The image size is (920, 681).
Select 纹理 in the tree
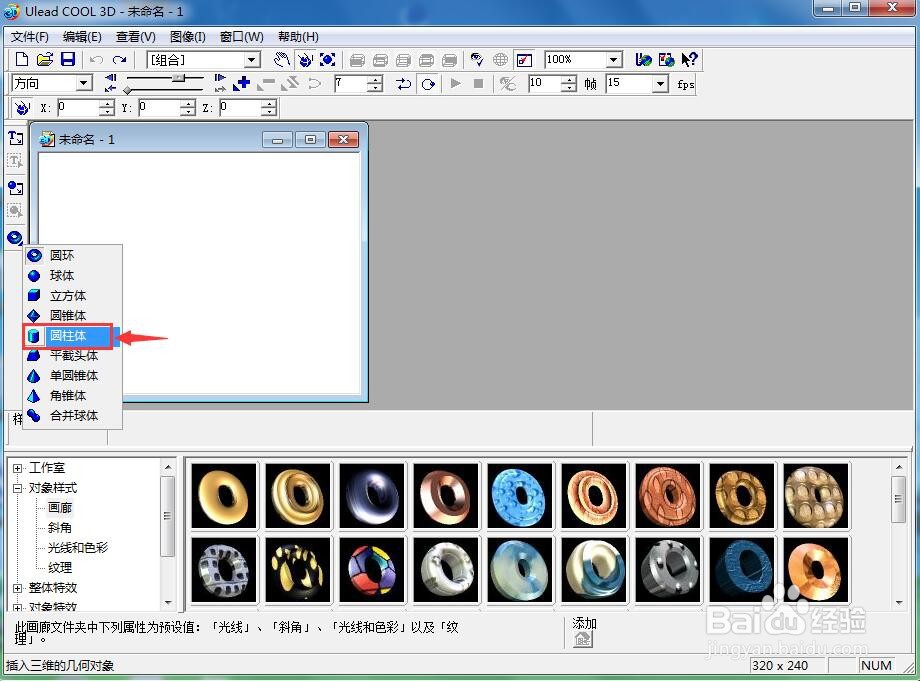point(60,567)
